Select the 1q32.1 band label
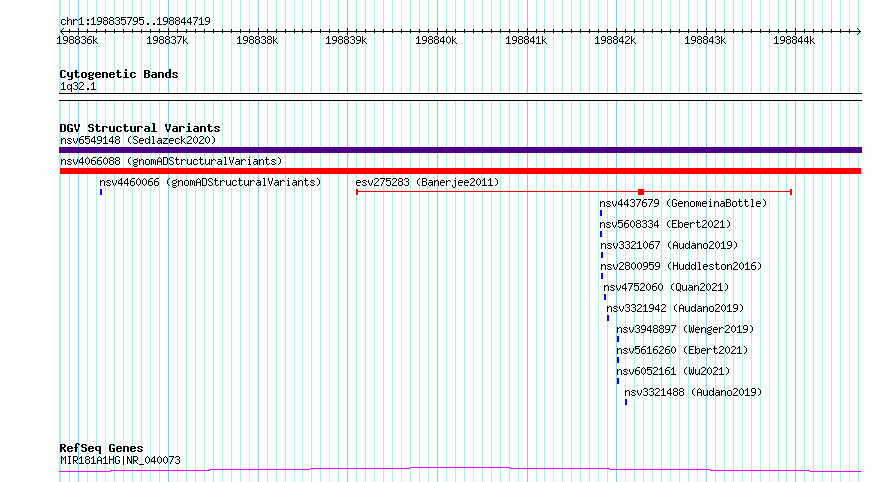The width and height of the screenshot is (890, 482). click(x=78, y=86)
